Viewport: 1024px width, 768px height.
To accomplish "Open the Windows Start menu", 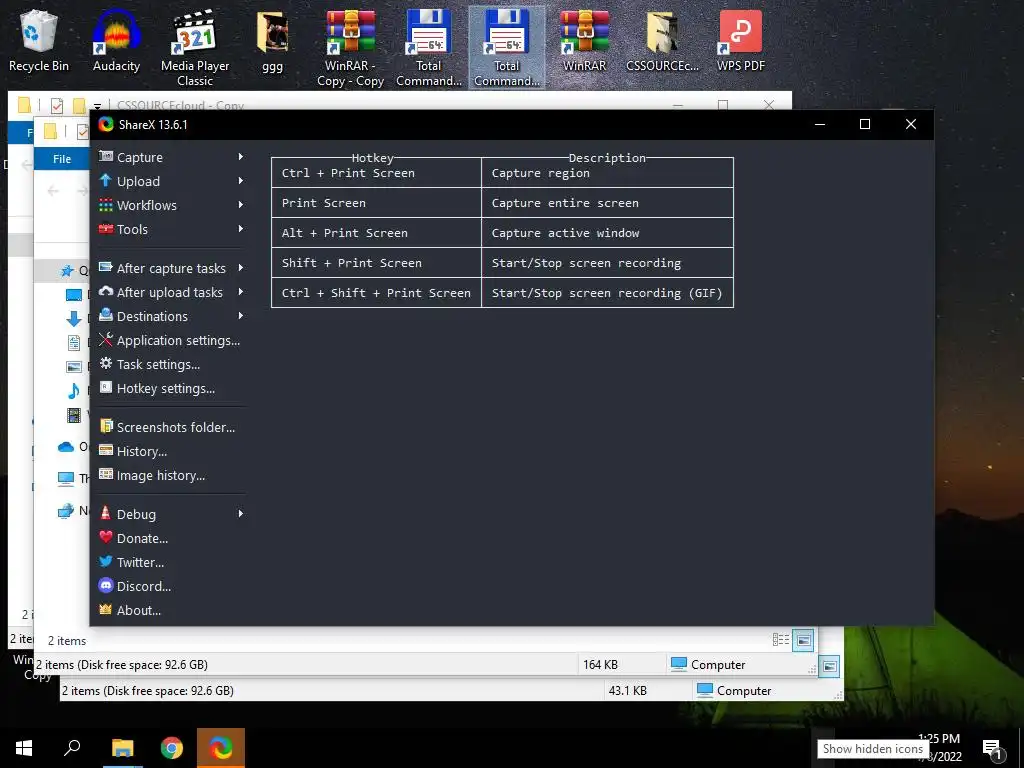I will click(24, 748).
